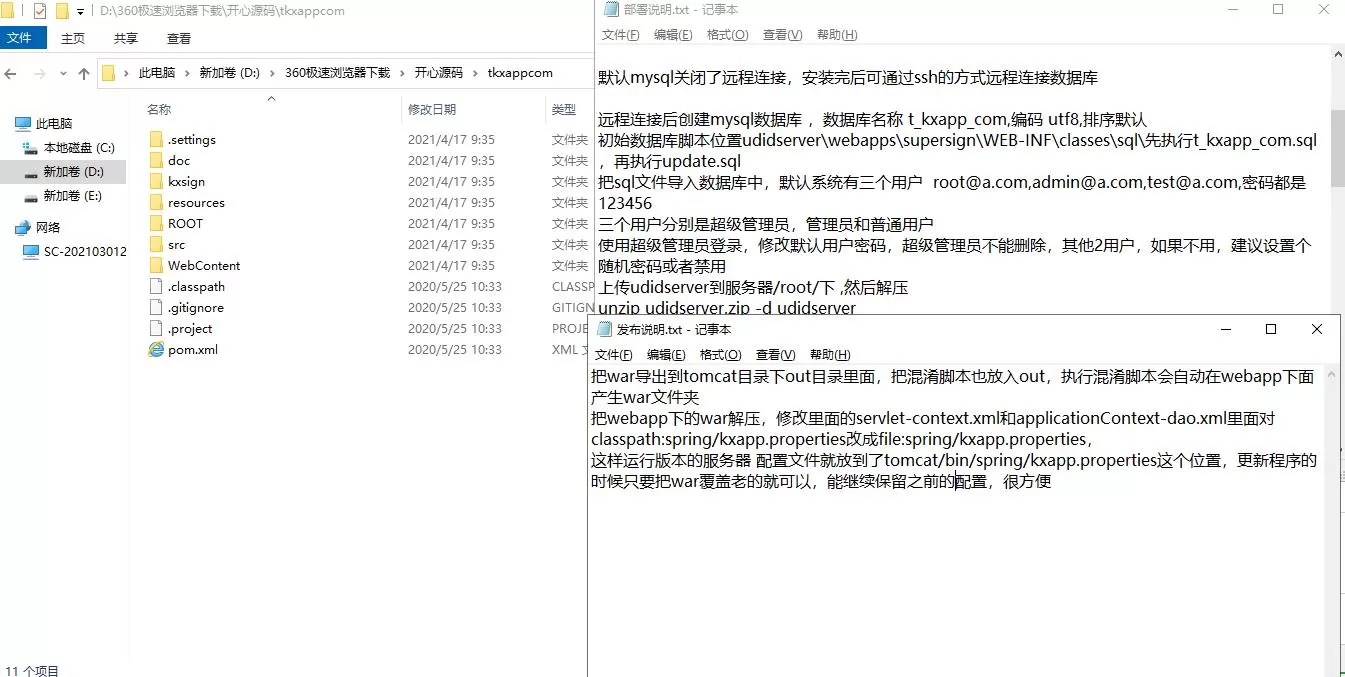Click the 网络 network icon in sidebar
The width and height of the screenshot is (1345, 677).
tap(23, 227)
